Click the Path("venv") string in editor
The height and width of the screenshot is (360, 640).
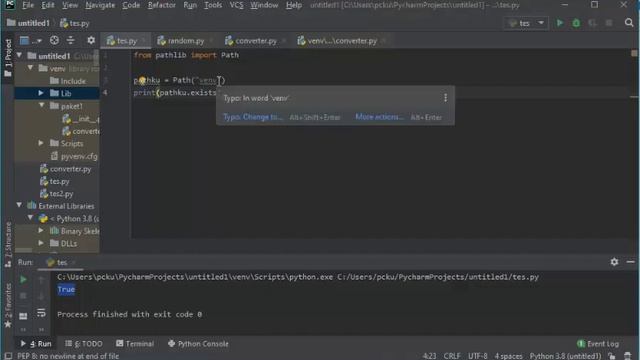[199, 80]
